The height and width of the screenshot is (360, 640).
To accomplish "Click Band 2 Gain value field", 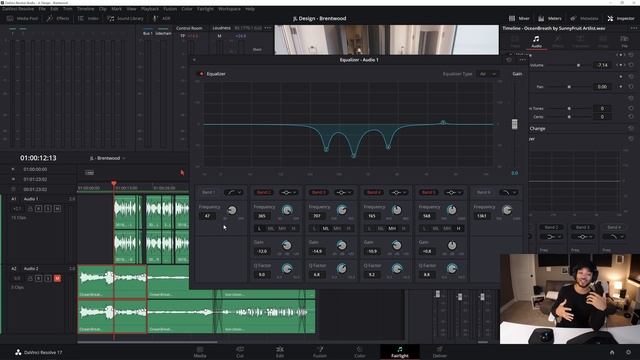I will (262, 251).
